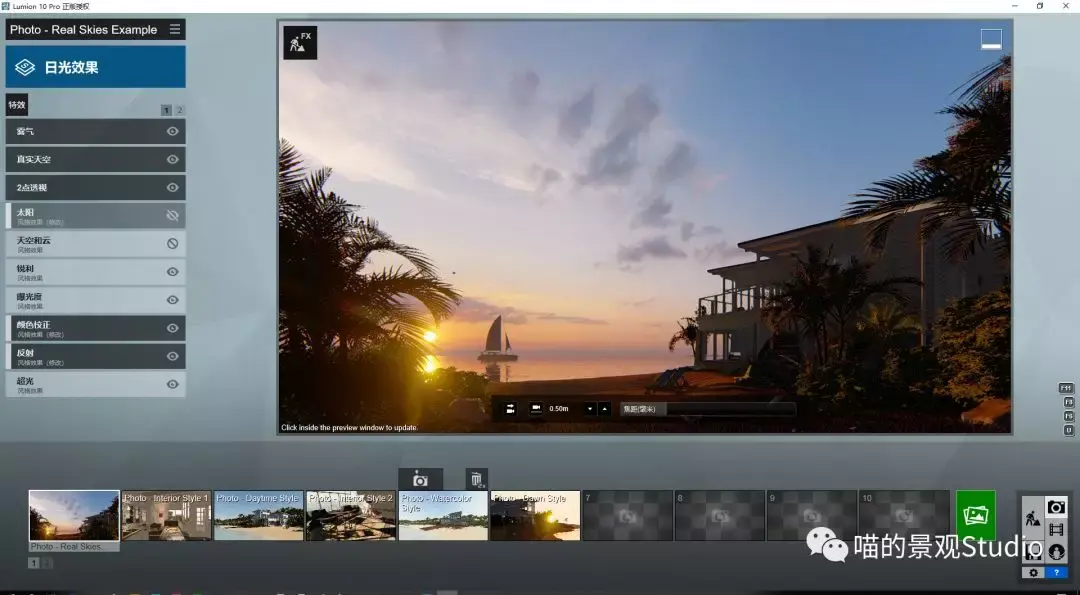Toggle visibility of the 雾气 effect
The image size is (1080, 595).
pos(172,131)
